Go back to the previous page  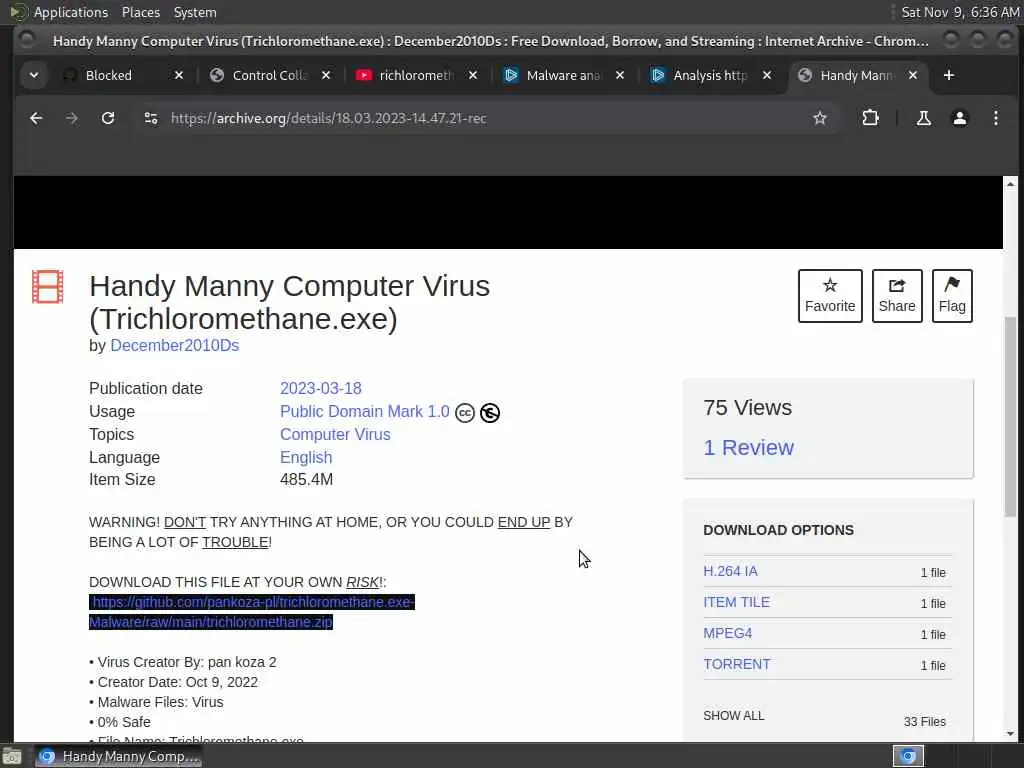(36, 118)
